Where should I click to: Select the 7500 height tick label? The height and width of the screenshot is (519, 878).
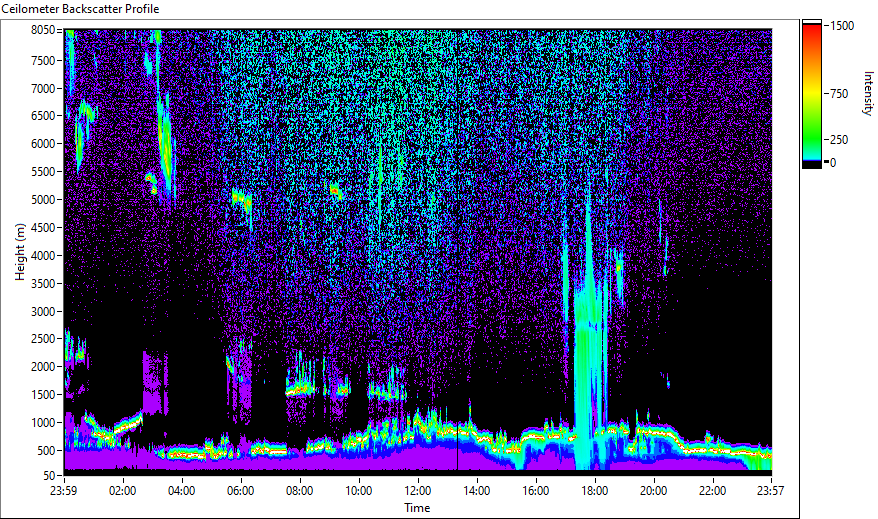pos(43,60)
